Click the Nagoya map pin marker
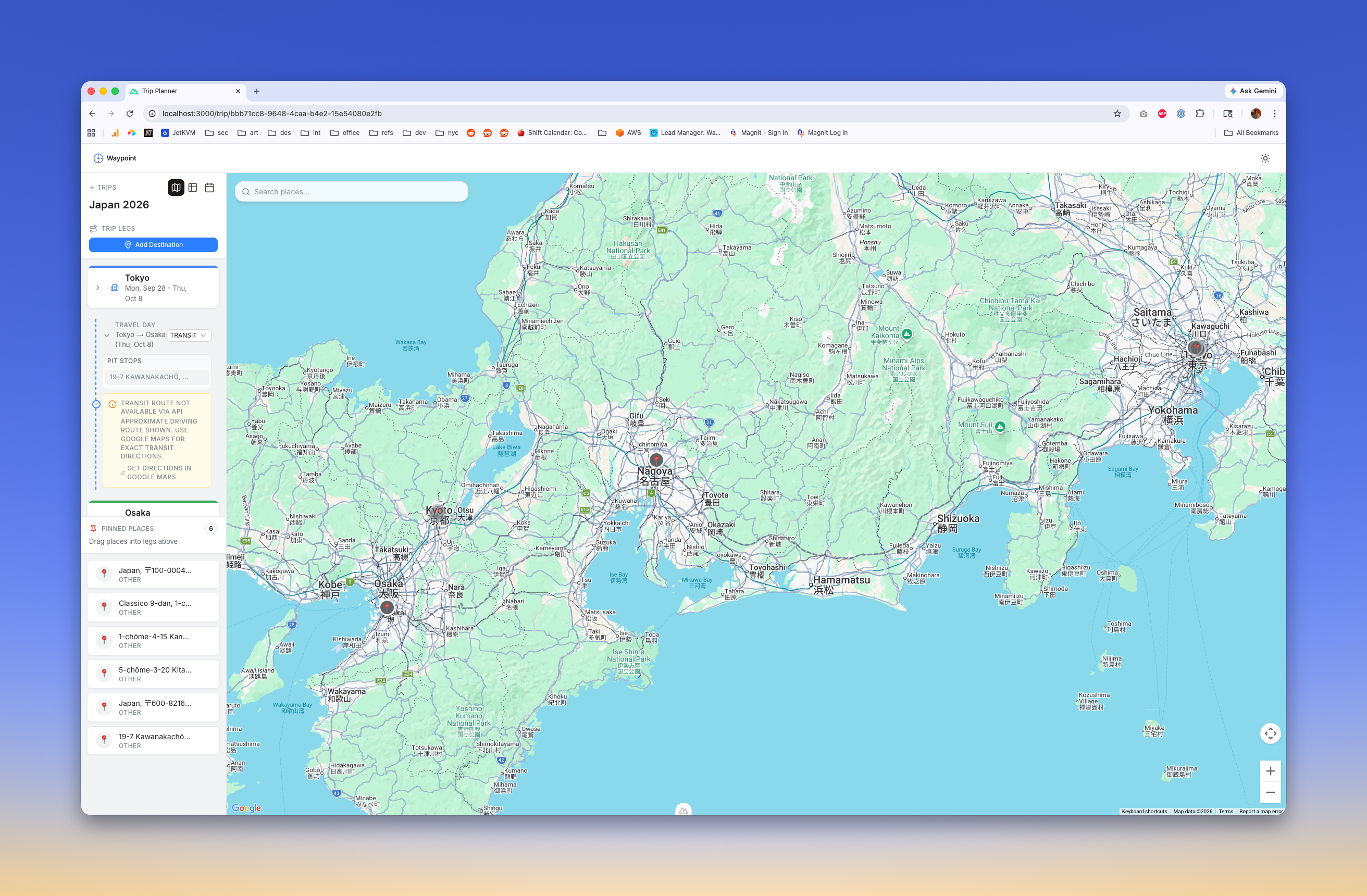This screenshot has width=1367, height=896. (656, 460)
